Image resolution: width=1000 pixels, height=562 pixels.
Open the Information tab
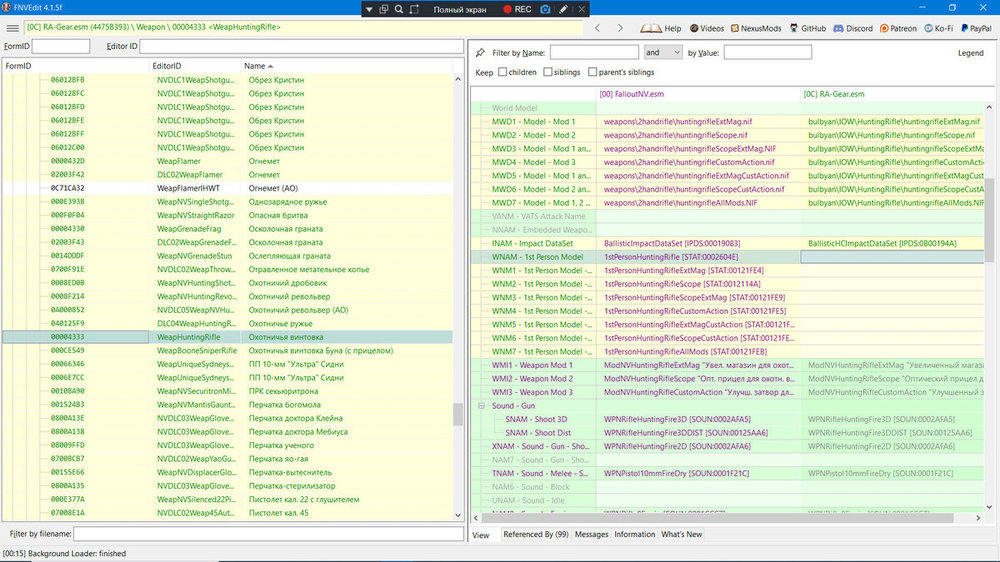click(635, 535)
